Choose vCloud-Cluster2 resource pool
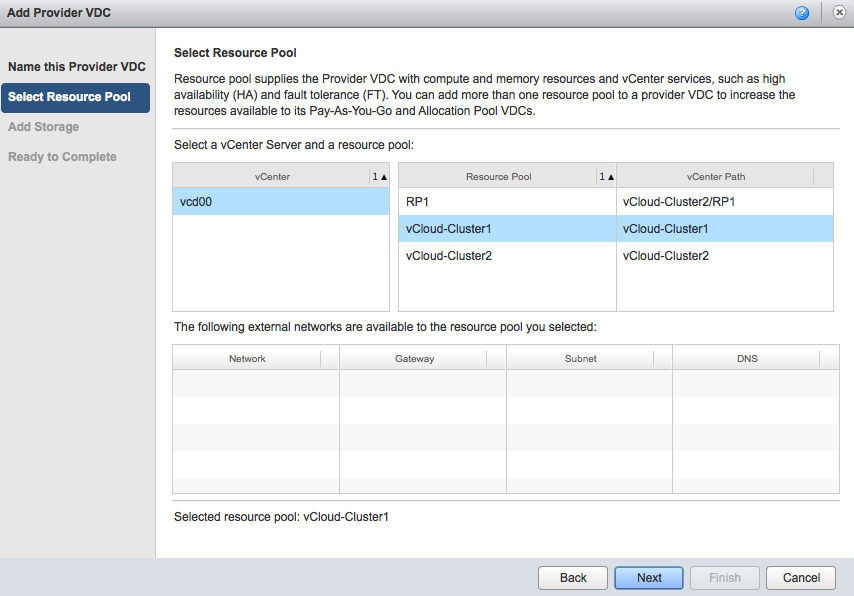 click(506, 256)
